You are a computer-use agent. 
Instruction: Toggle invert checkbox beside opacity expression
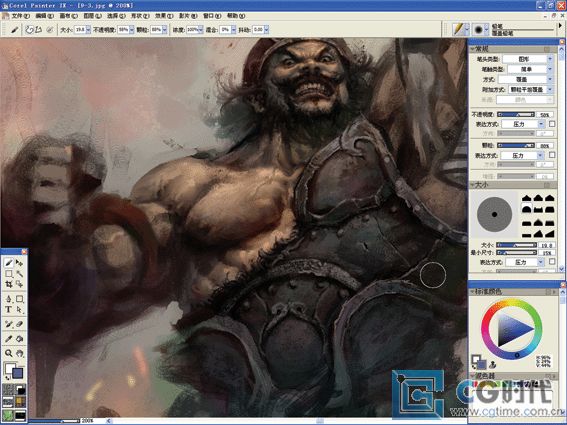[552, 124]
